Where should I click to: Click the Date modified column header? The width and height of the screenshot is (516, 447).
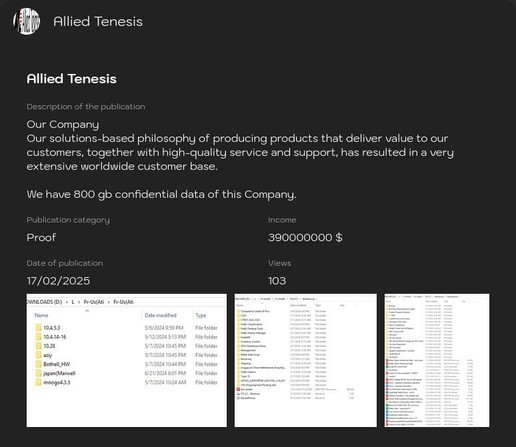coord(161,315)
